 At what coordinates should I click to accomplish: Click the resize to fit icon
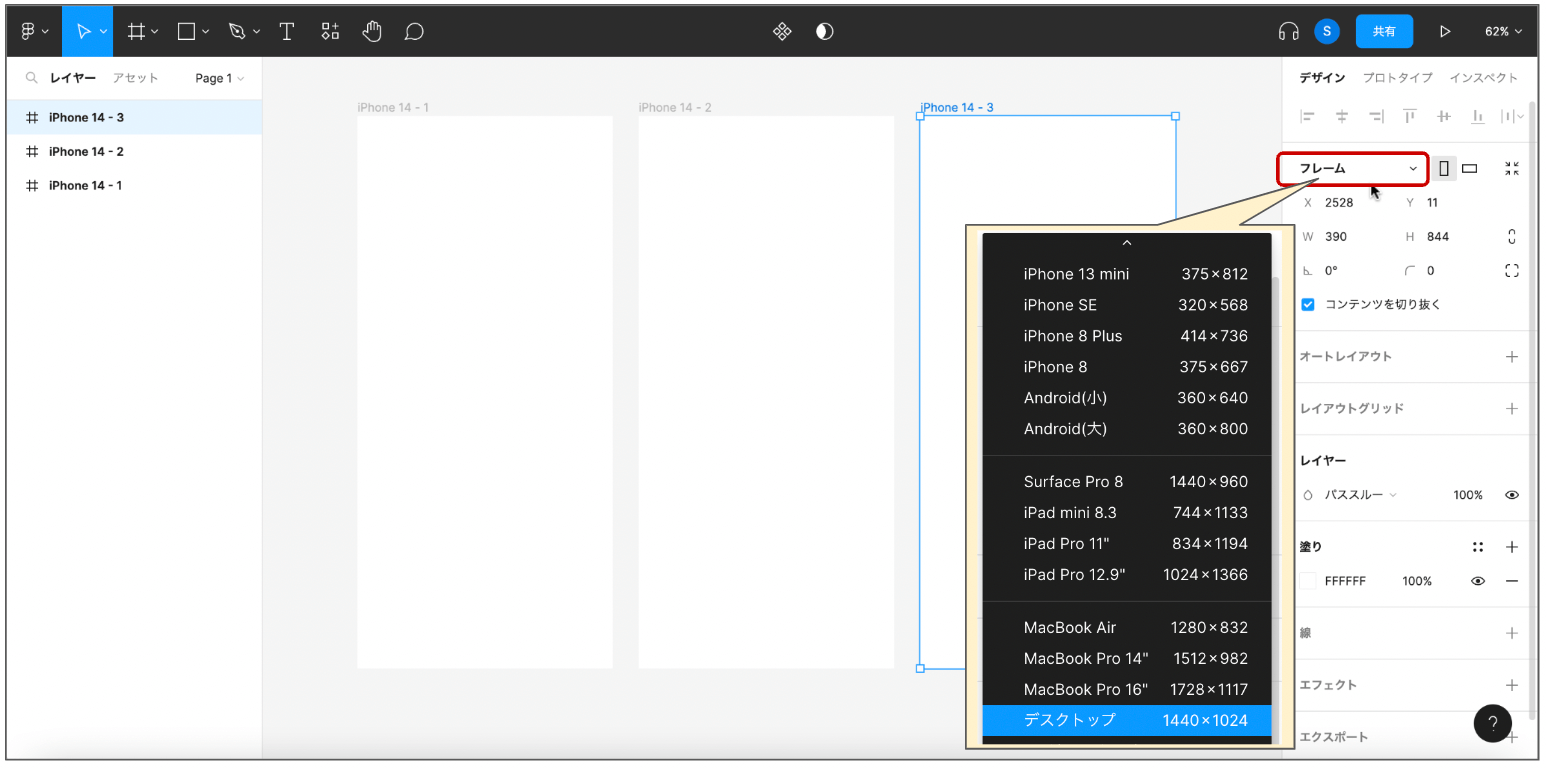pos(1512,168)
